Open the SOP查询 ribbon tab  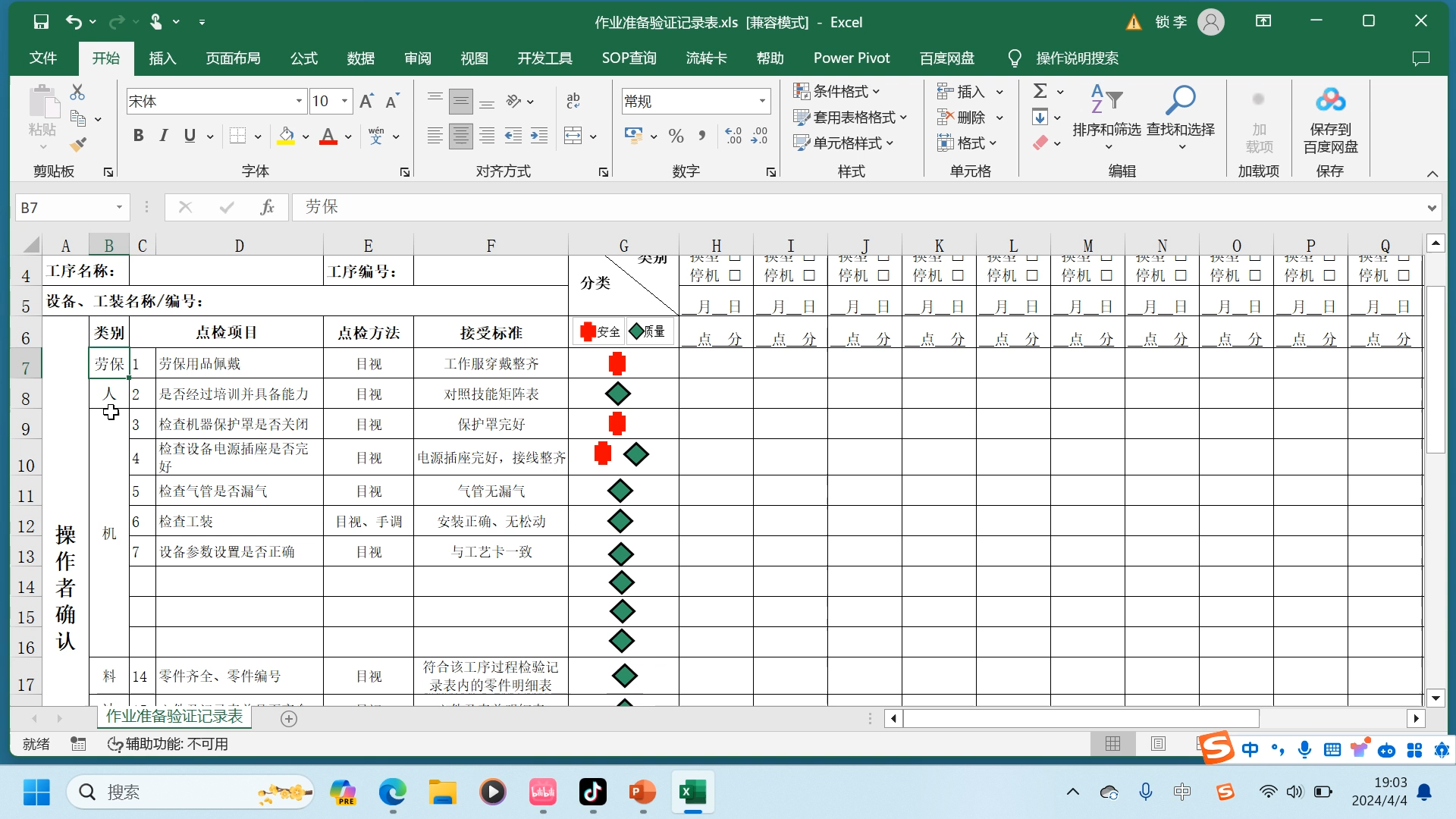pos(629,58)
